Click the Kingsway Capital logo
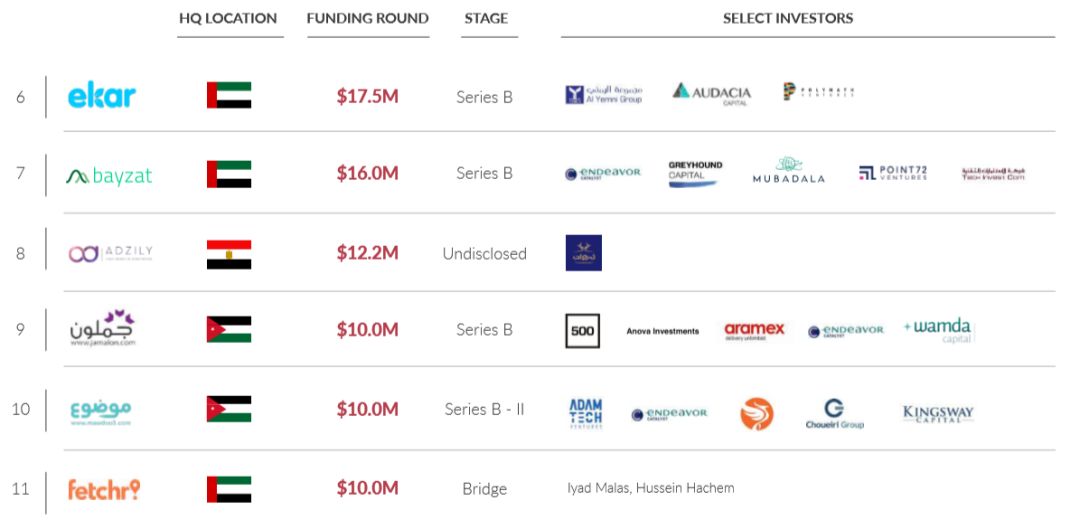The width and height of the screenshot is (1080, 529). coord(937,413)
